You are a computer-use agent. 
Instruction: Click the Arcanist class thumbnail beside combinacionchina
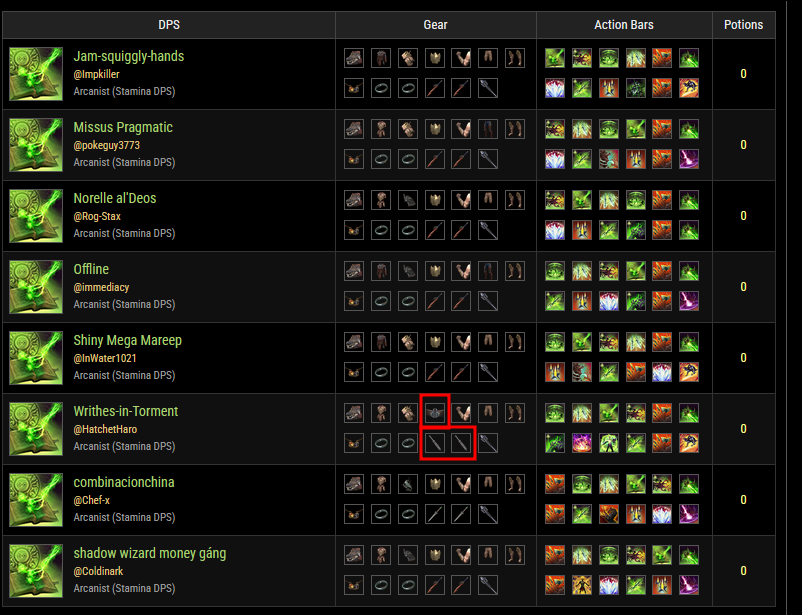click(x=36, y=500)
